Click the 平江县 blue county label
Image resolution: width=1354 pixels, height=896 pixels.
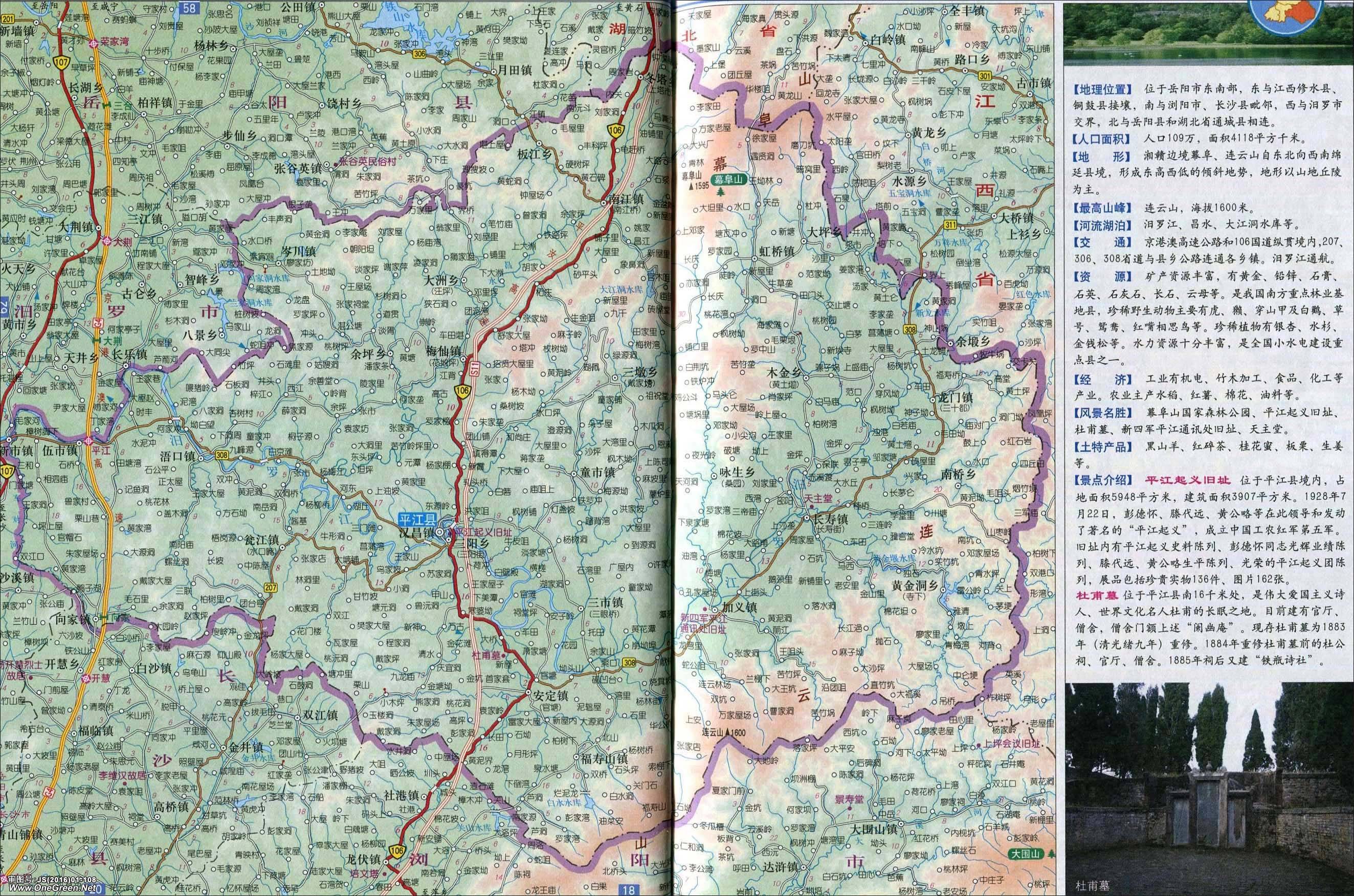(417, 520)
